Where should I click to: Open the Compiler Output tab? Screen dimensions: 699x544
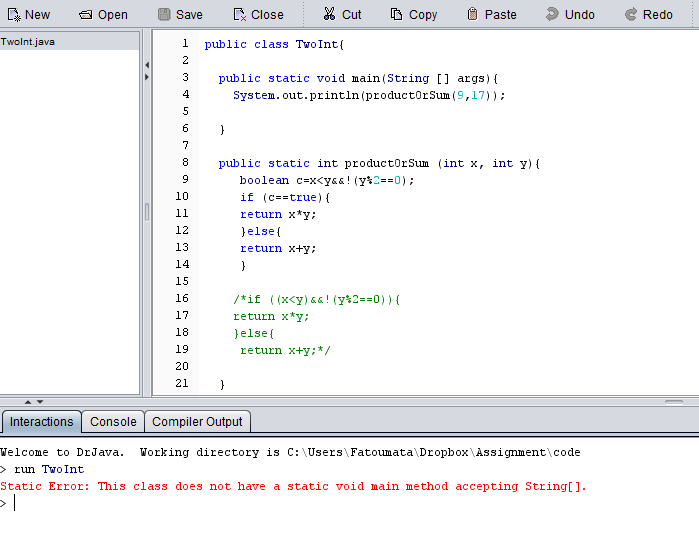[x=197, y=422]
